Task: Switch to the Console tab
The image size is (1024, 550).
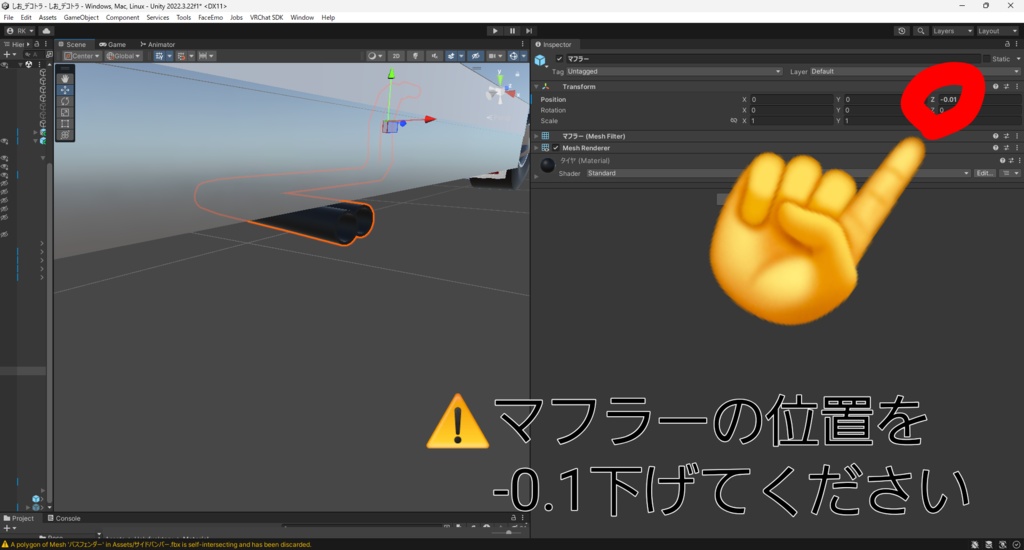Action: click(64, 519)
